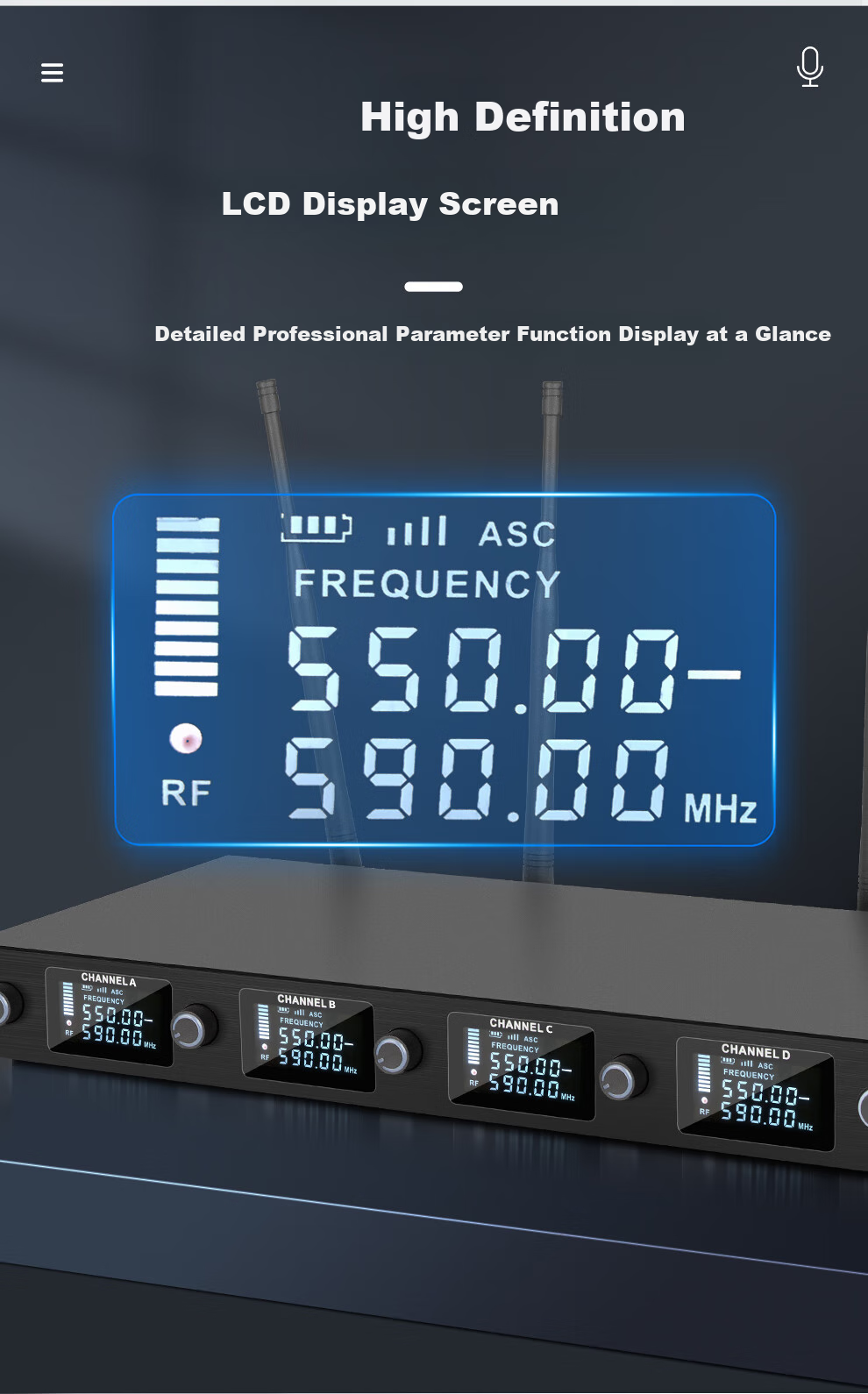This screenshot has width=868, height=1394.
Task: Click the audio level meter in large LCD
Action: (x=187, y=606)
